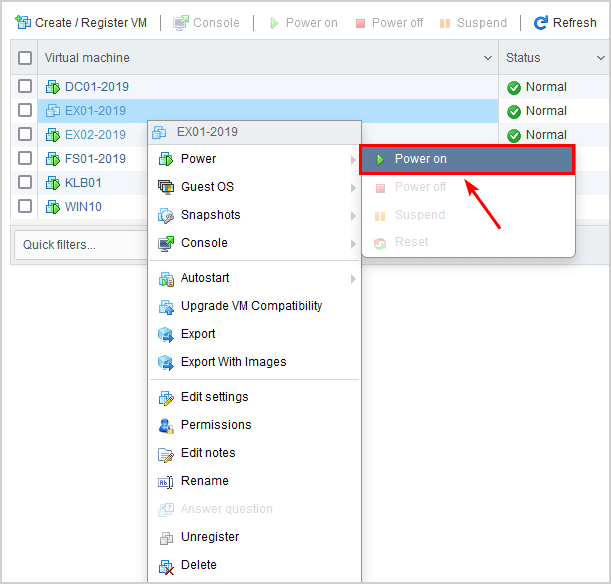Click the Rename icon
611x584 pixels.
[165, 482]
